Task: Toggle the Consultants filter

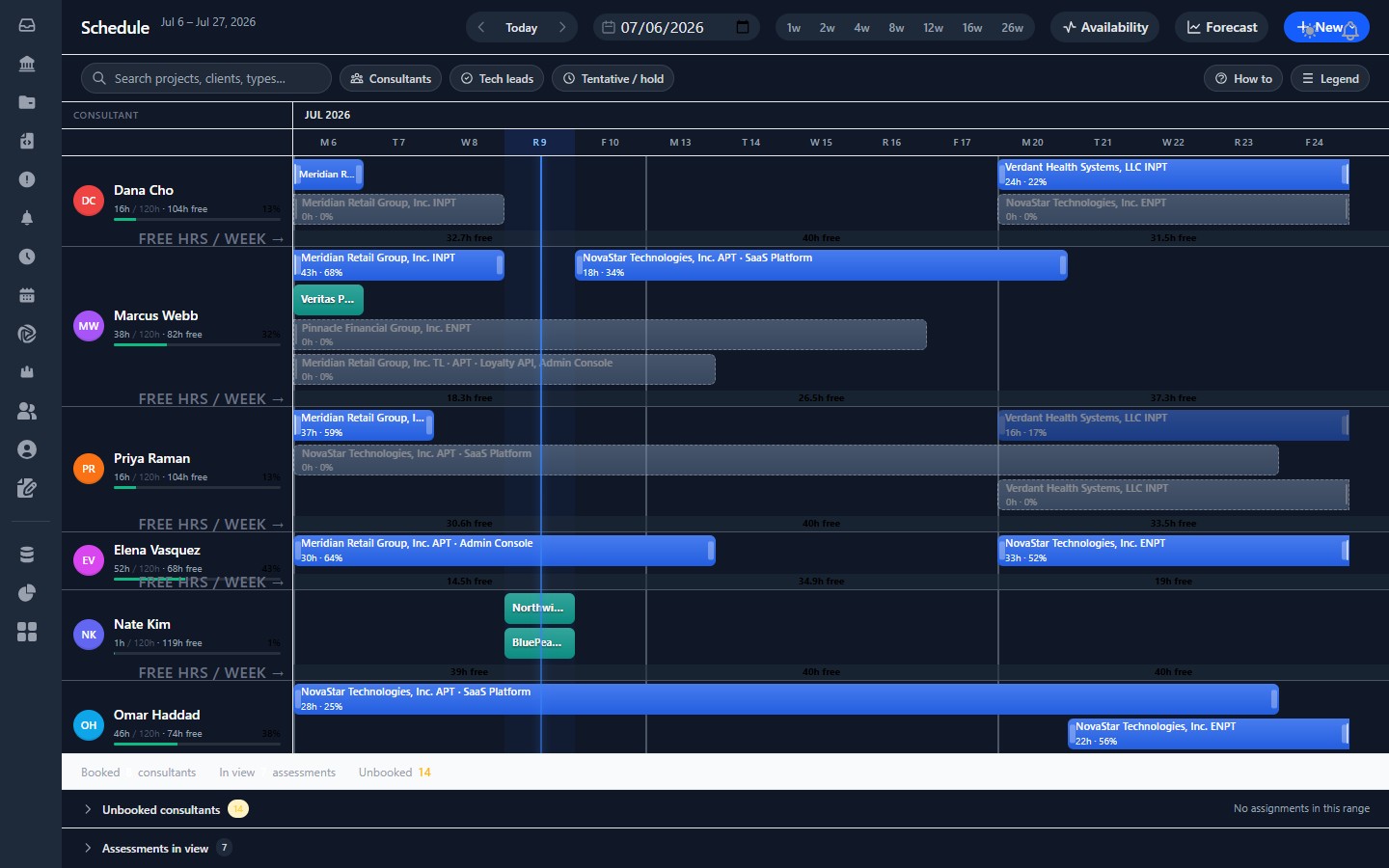Action: coord(391,78)
